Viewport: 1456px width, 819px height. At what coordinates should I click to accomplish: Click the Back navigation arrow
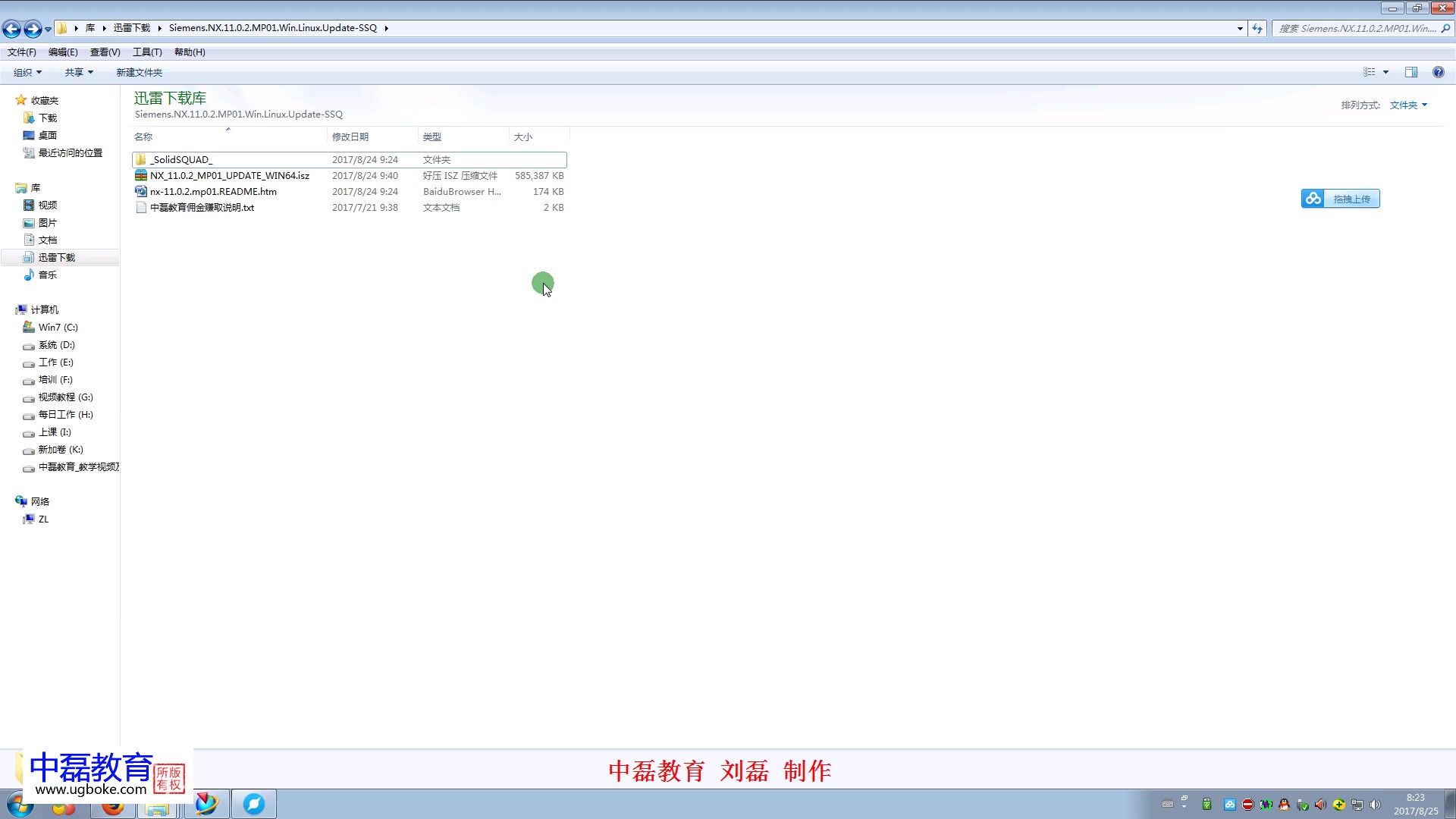[11, 29]
